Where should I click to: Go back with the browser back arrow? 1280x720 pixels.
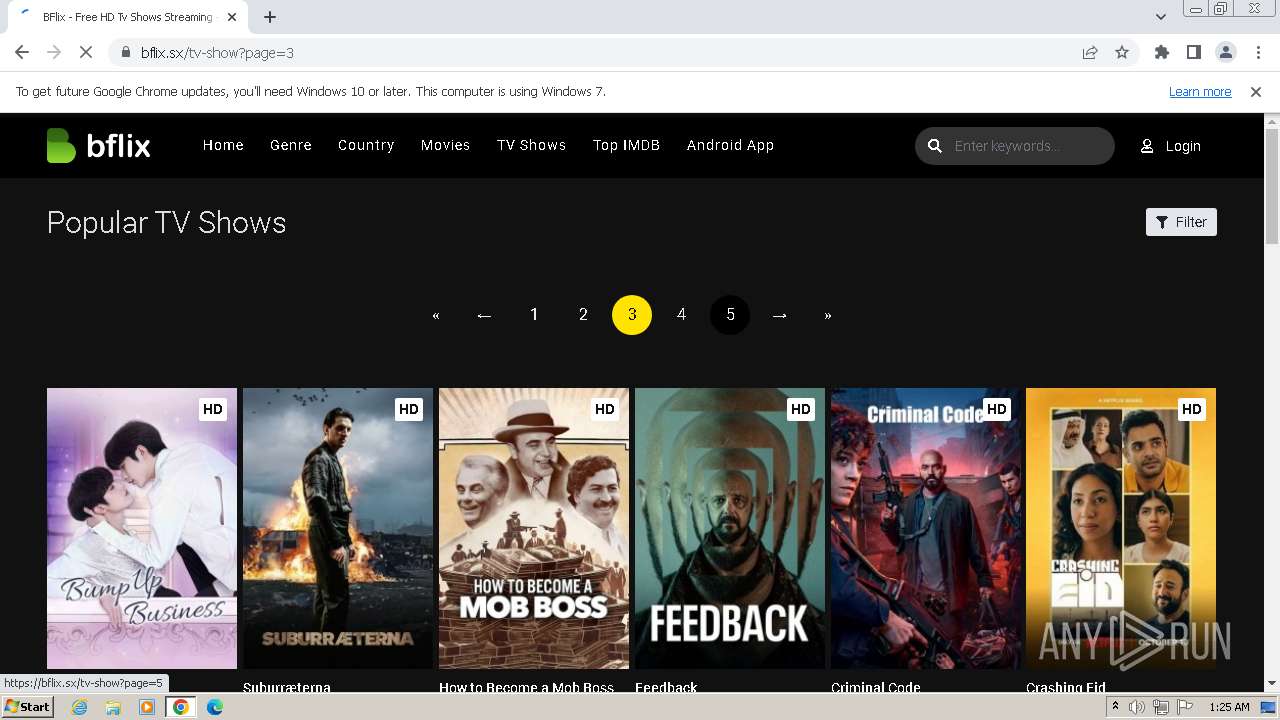coord(22,53)
